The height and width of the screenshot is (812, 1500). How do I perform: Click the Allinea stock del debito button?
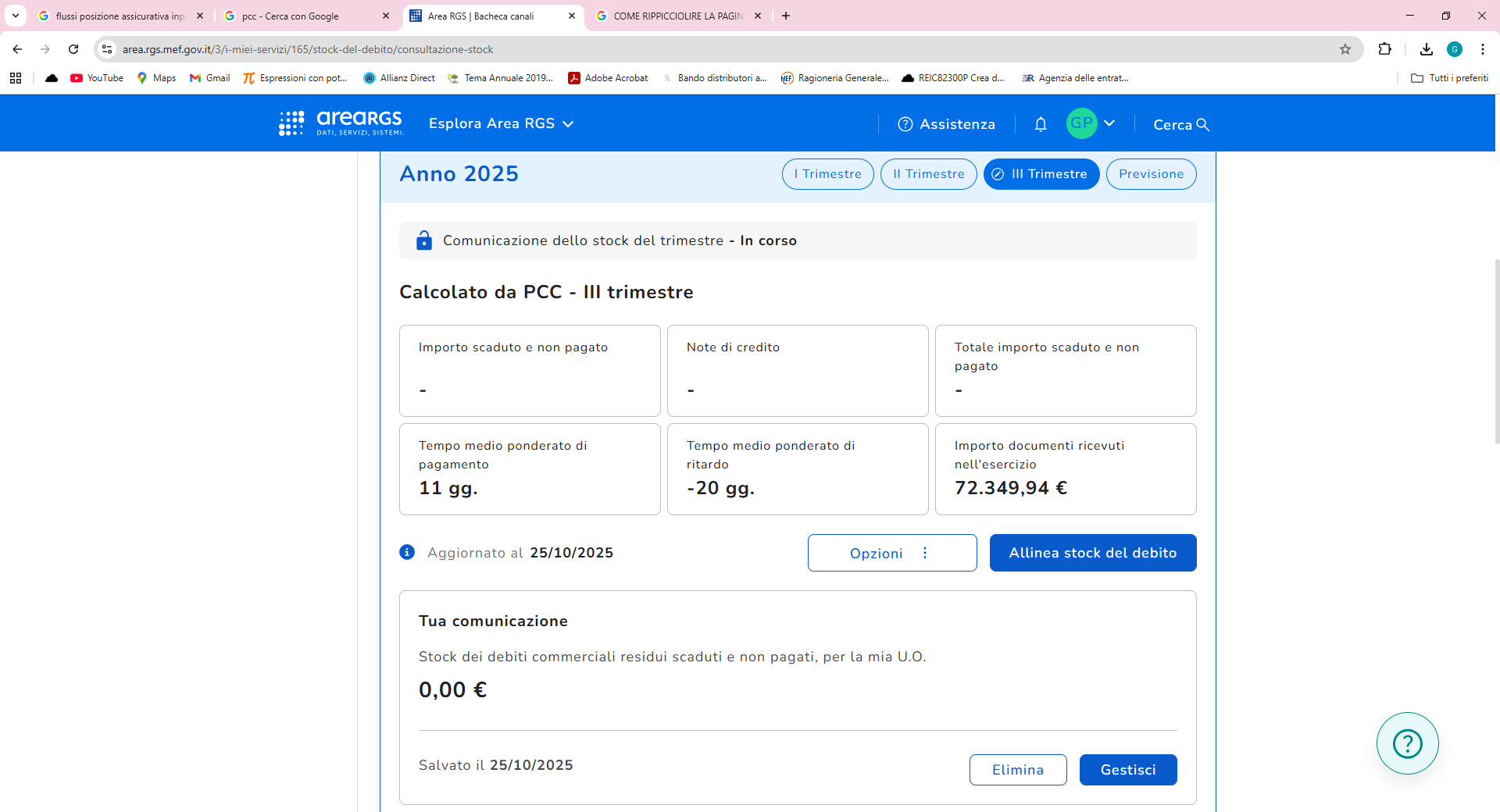click(x=1092, y=553)
